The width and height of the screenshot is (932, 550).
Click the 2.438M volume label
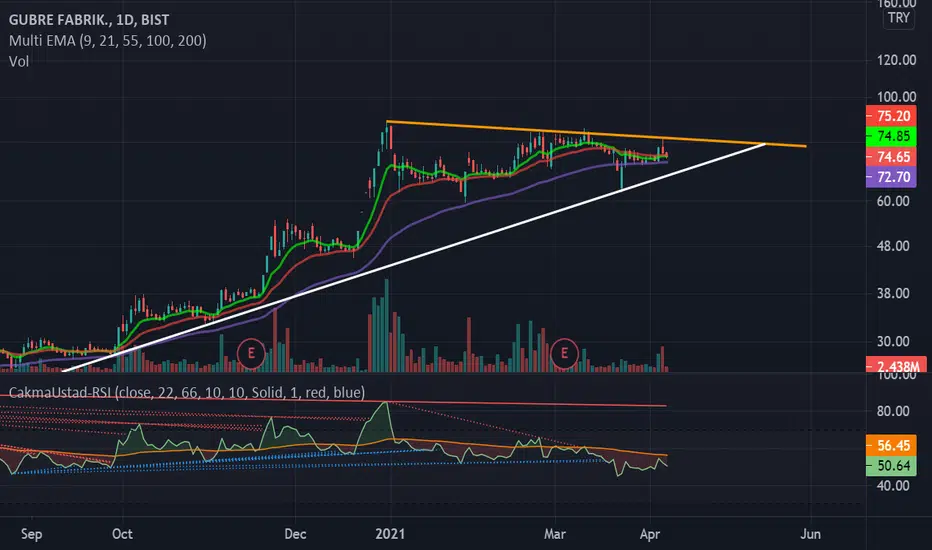[x=896, y=365]
